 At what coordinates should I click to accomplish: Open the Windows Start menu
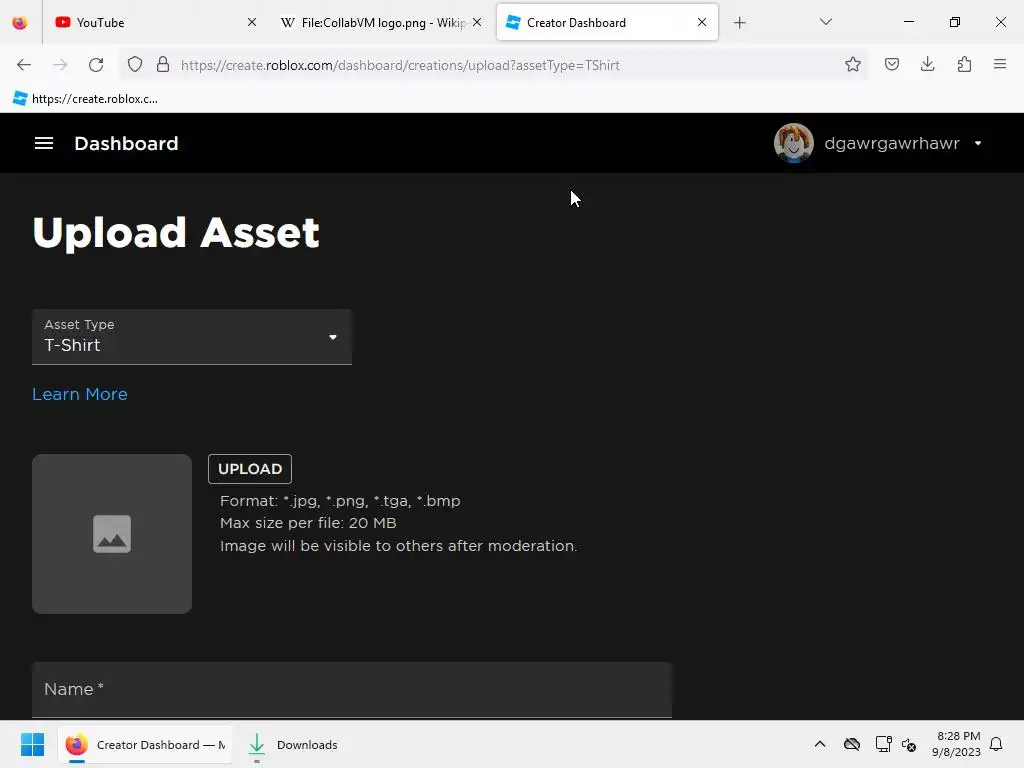tap(32, 744)
